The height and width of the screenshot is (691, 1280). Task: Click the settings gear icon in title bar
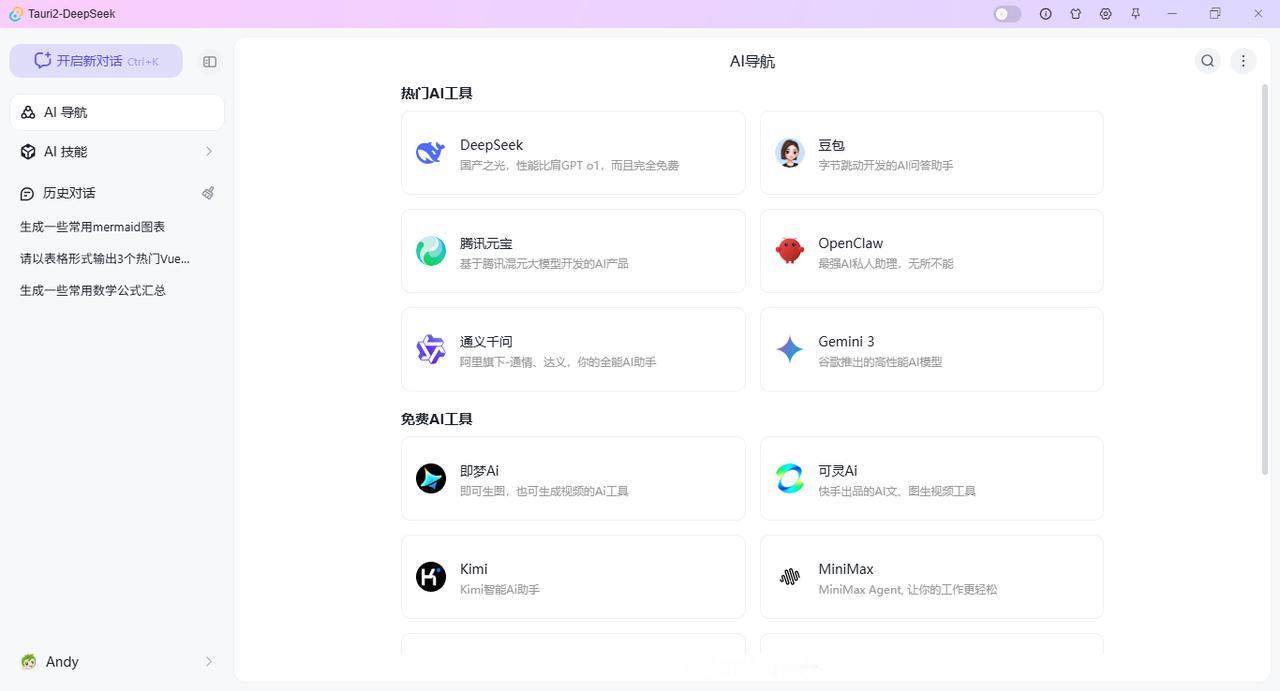click(1105, 14)
